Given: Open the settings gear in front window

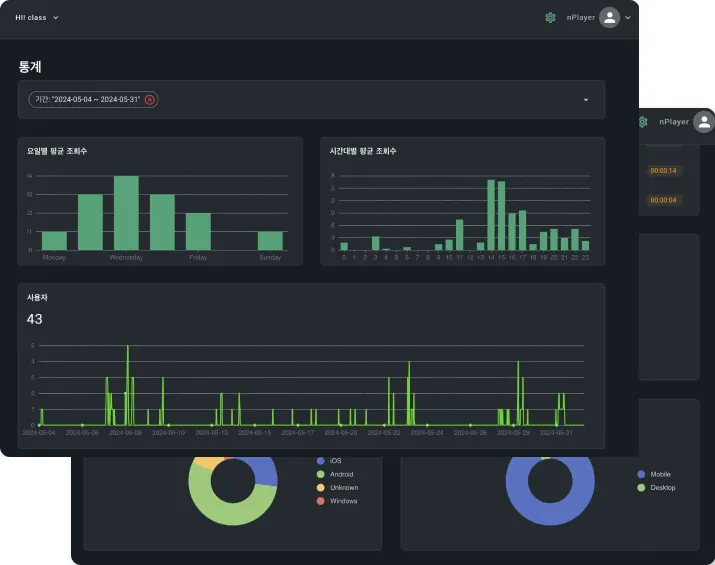Looking at the screenshot, I should tap(550, 17).
